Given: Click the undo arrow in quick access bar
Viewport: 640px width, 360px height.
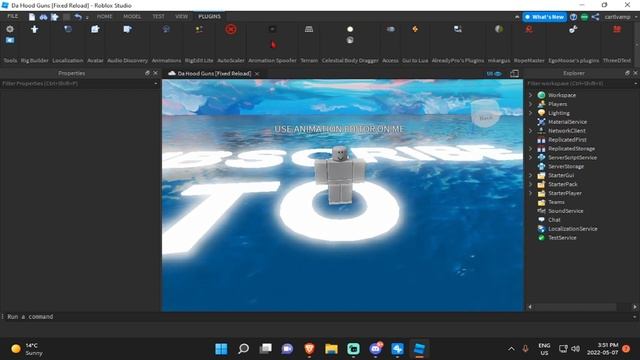Looking at the screenshot, I should (x=78, y=17).
